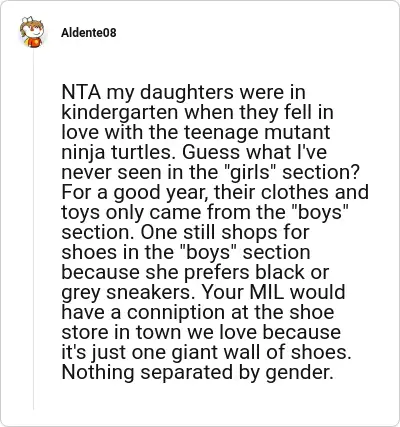The image size is (400, 427).
Task: Click the quoted word "girls" in the comment
Action: (252, 172)
